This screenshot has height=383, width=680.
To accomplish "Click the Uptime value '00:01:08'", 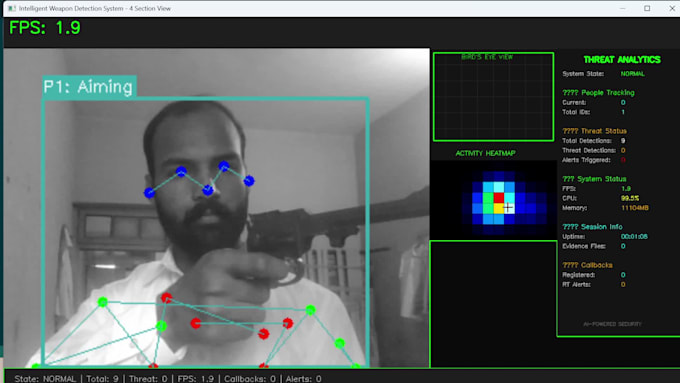I will 634,236.
